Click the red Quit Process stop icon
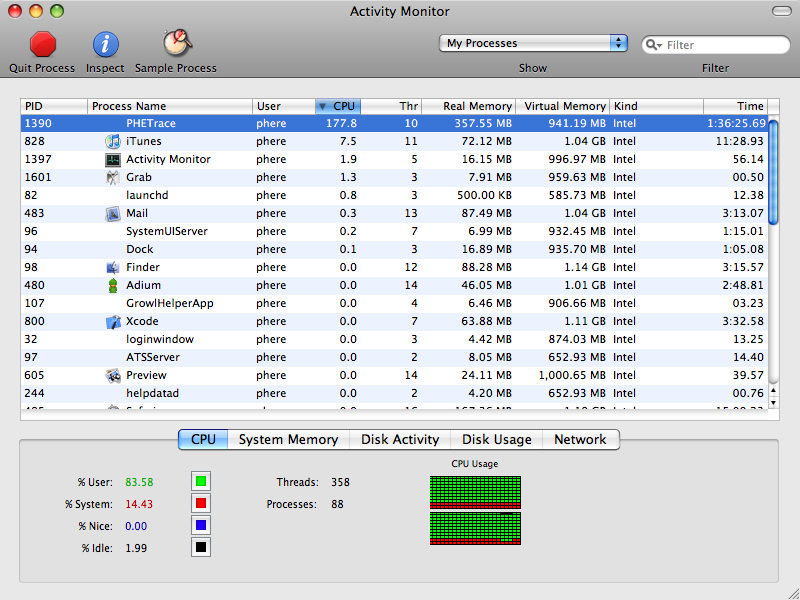This screenshot has height=600, width=800. click(x=43, y=44)
